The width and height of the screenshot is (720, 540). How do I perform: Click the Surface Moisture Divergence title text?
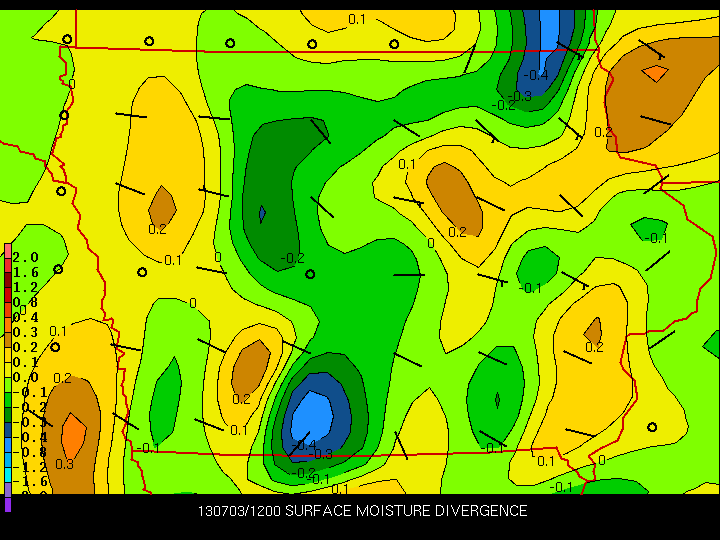coord(406,511)
